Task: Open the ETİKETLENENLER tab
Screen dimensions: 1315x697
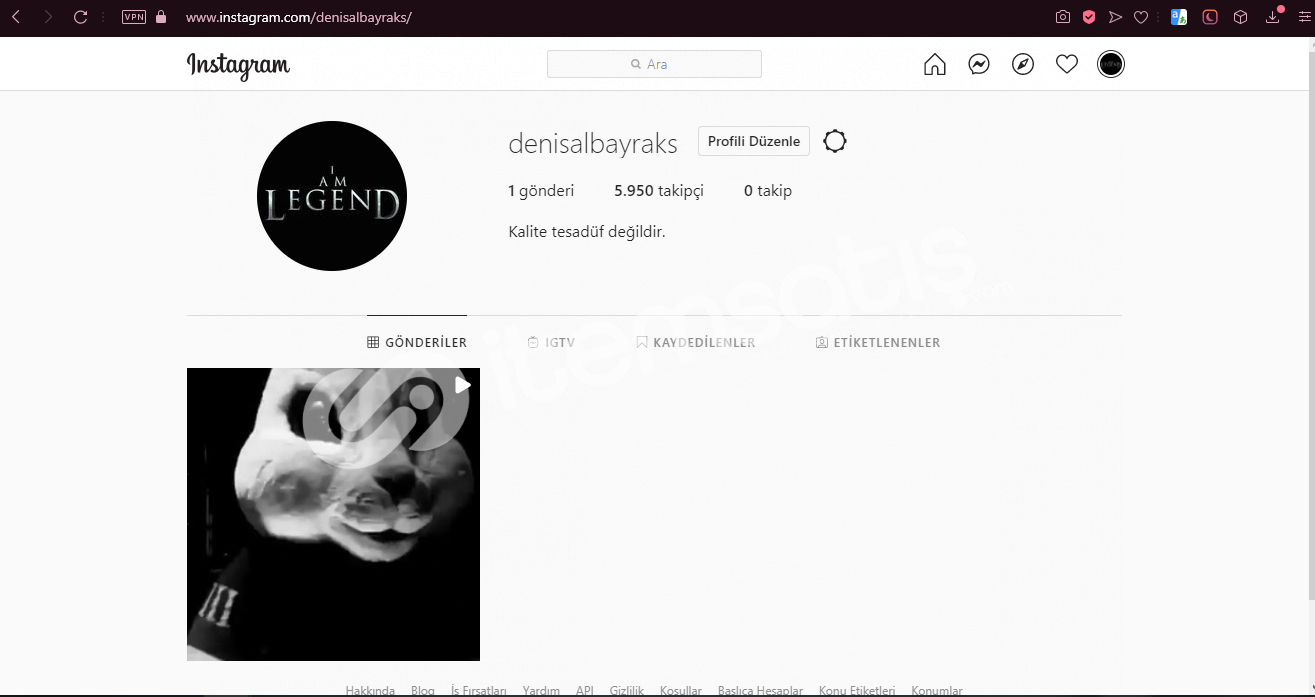Action: pos(878,342)
